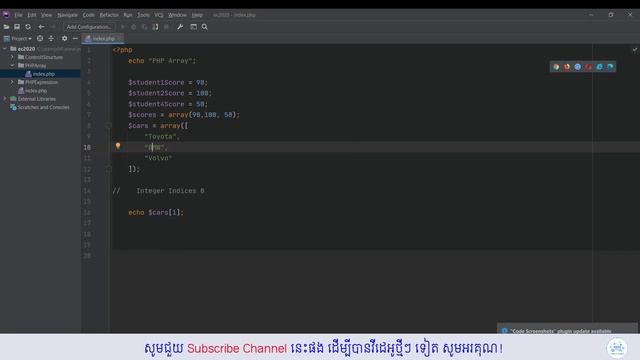Screen dimensions: 640x360
Task: Open the Tools menu
Action: coord(143,15)
